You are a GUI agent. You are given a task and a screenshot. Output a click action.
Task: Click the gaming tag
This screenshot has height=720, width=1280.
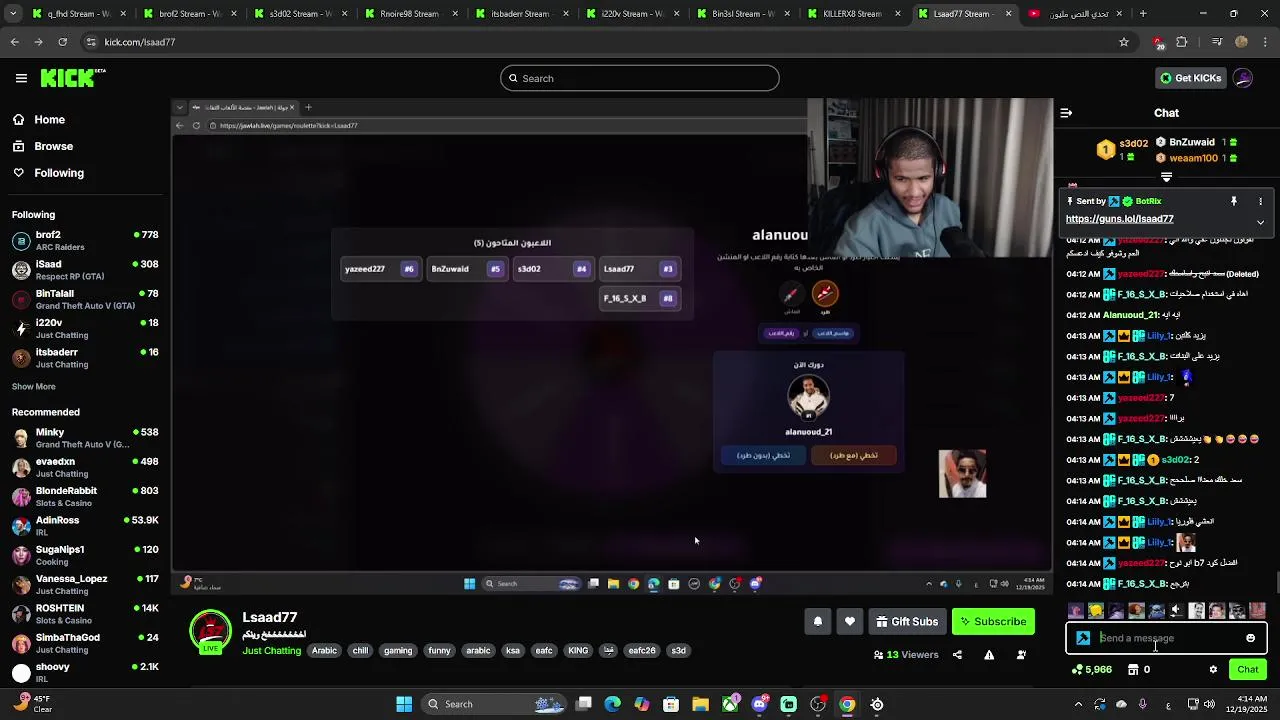[x=398, y=651]
